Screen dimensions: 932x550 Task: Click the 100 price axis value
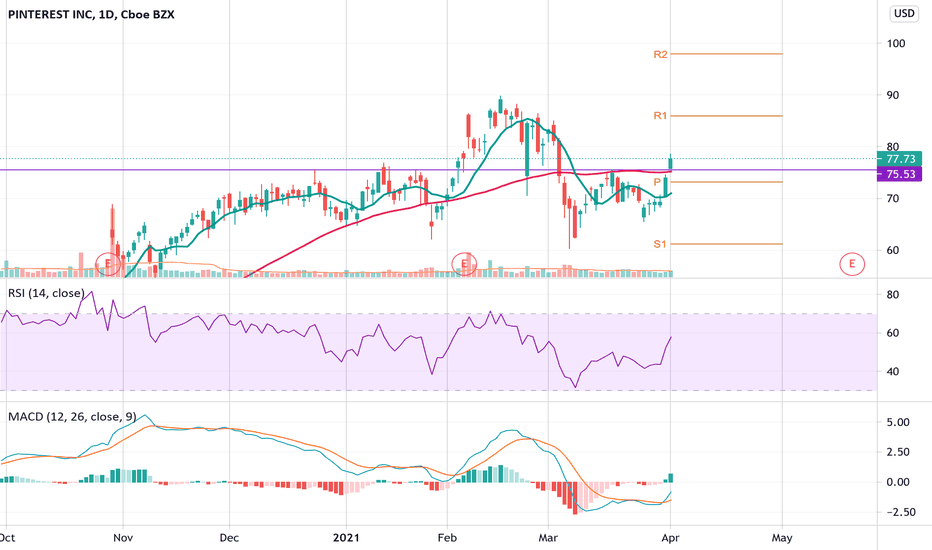(896, 43)
